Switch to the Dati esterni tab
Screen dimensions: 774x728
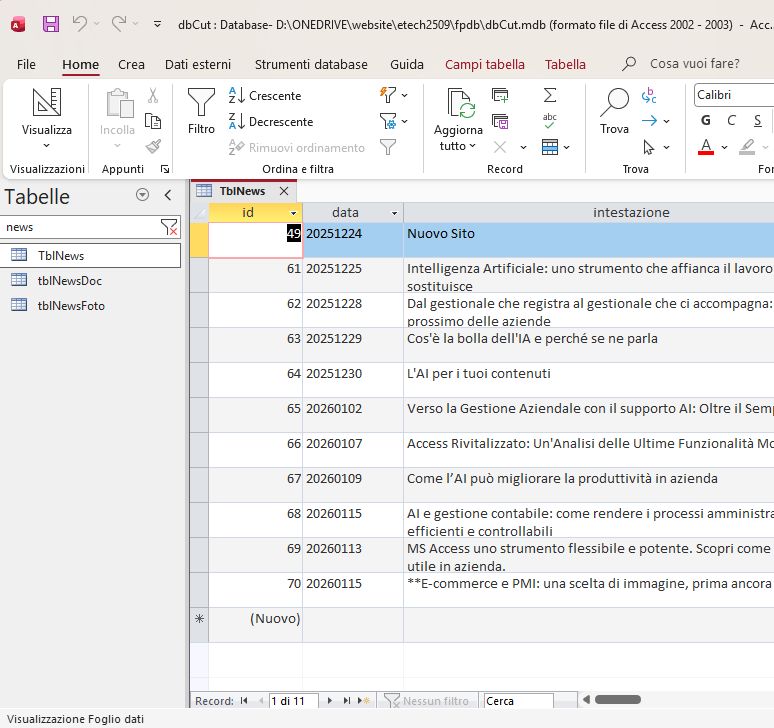[198, 65]
